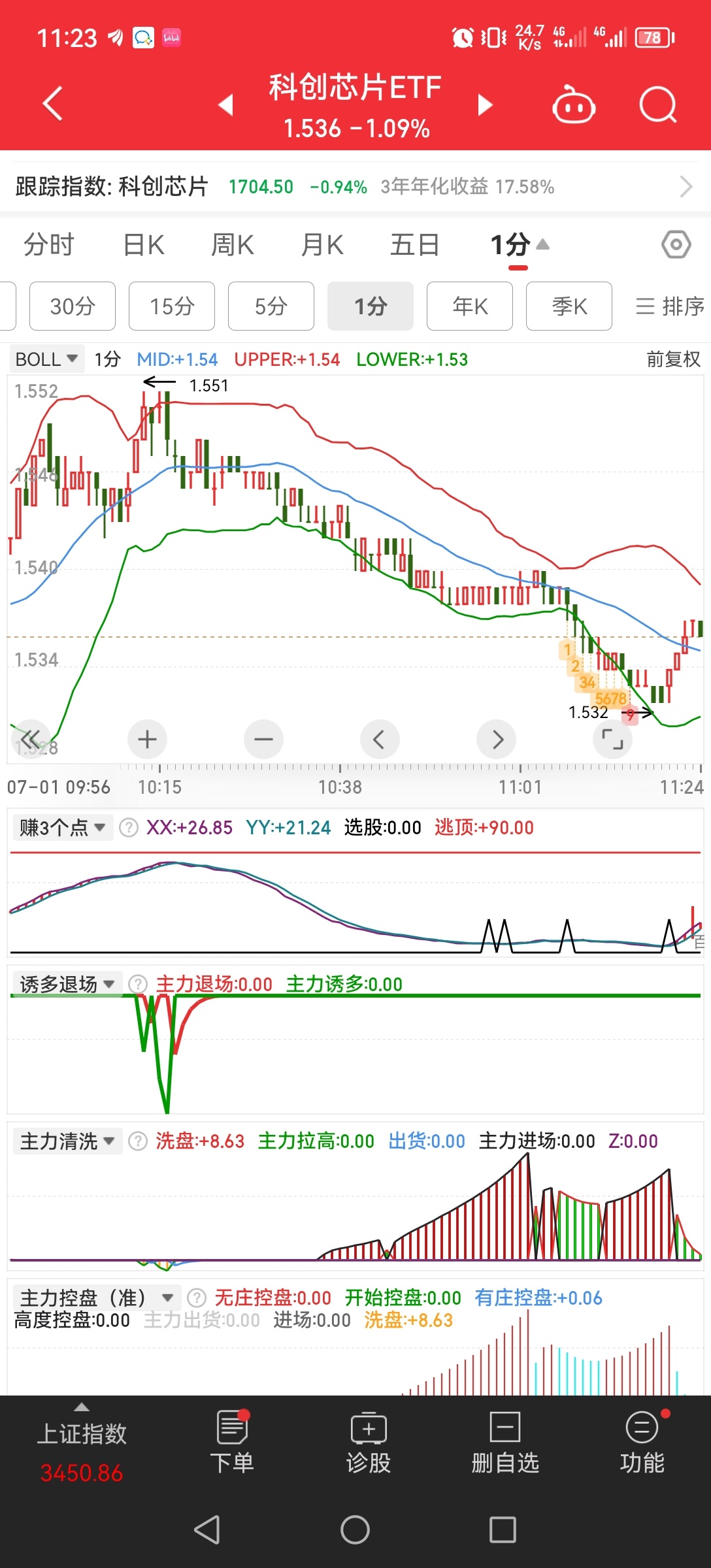Zoom out the chart with minus button
This screenshot has width=711, height=1568.
click(x=263, y=740)
